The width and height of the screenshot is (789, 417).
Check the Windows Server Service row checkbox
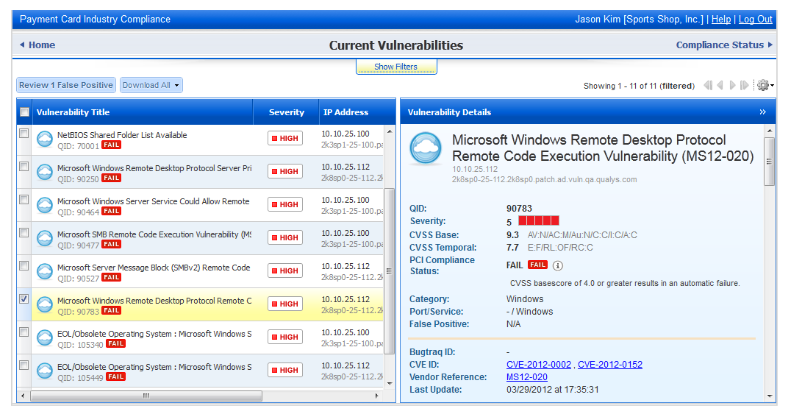[x=24, y=199]
